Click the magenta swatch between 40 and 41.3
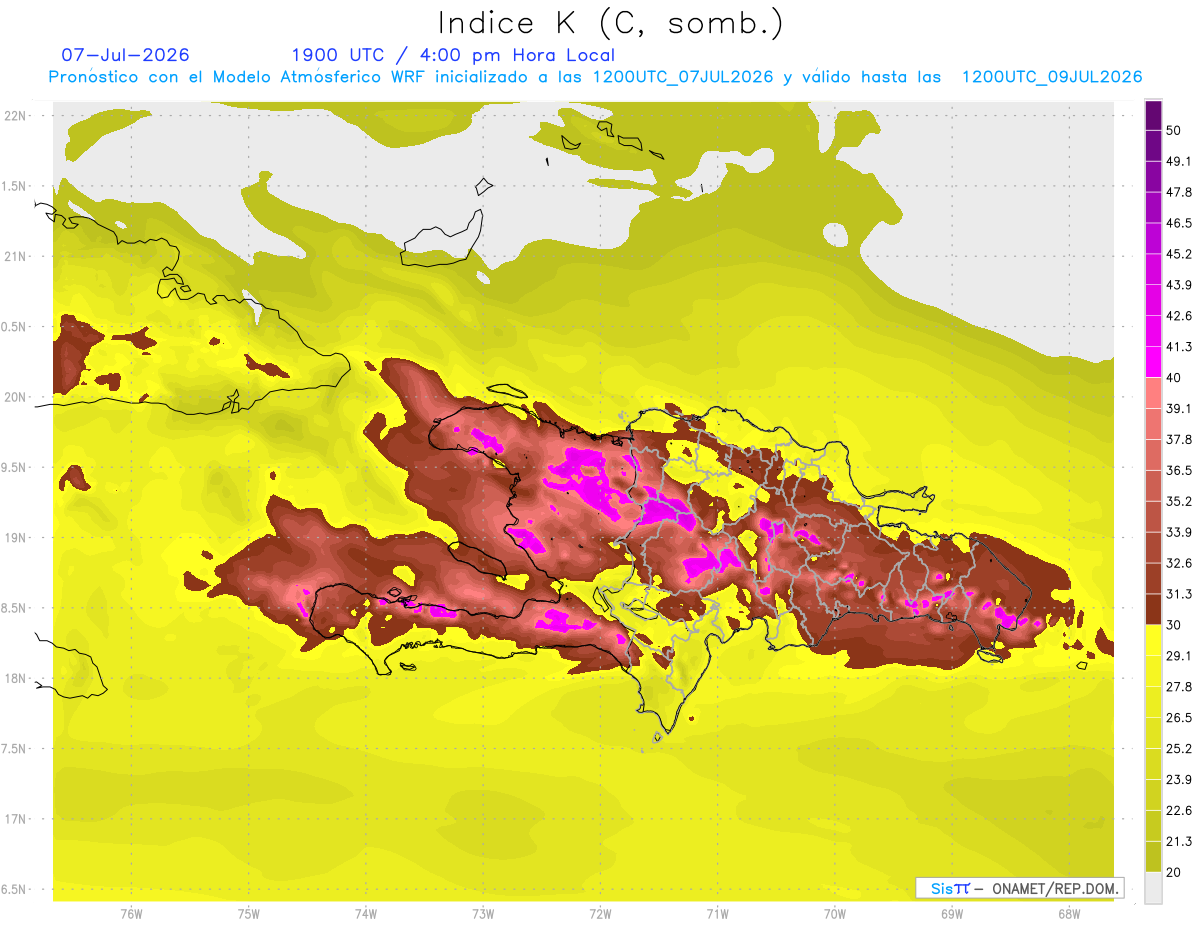This screenshot has width=1200, height=927. 1153,362
